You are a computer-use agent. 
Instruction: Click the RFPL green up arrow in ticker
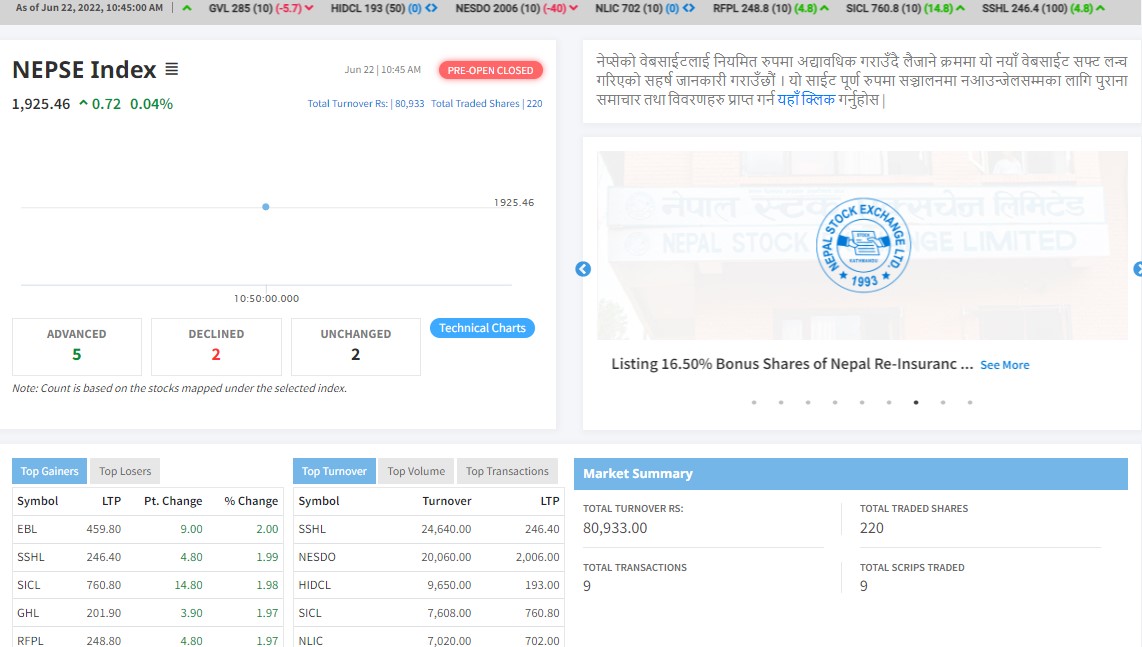(824, 8)
